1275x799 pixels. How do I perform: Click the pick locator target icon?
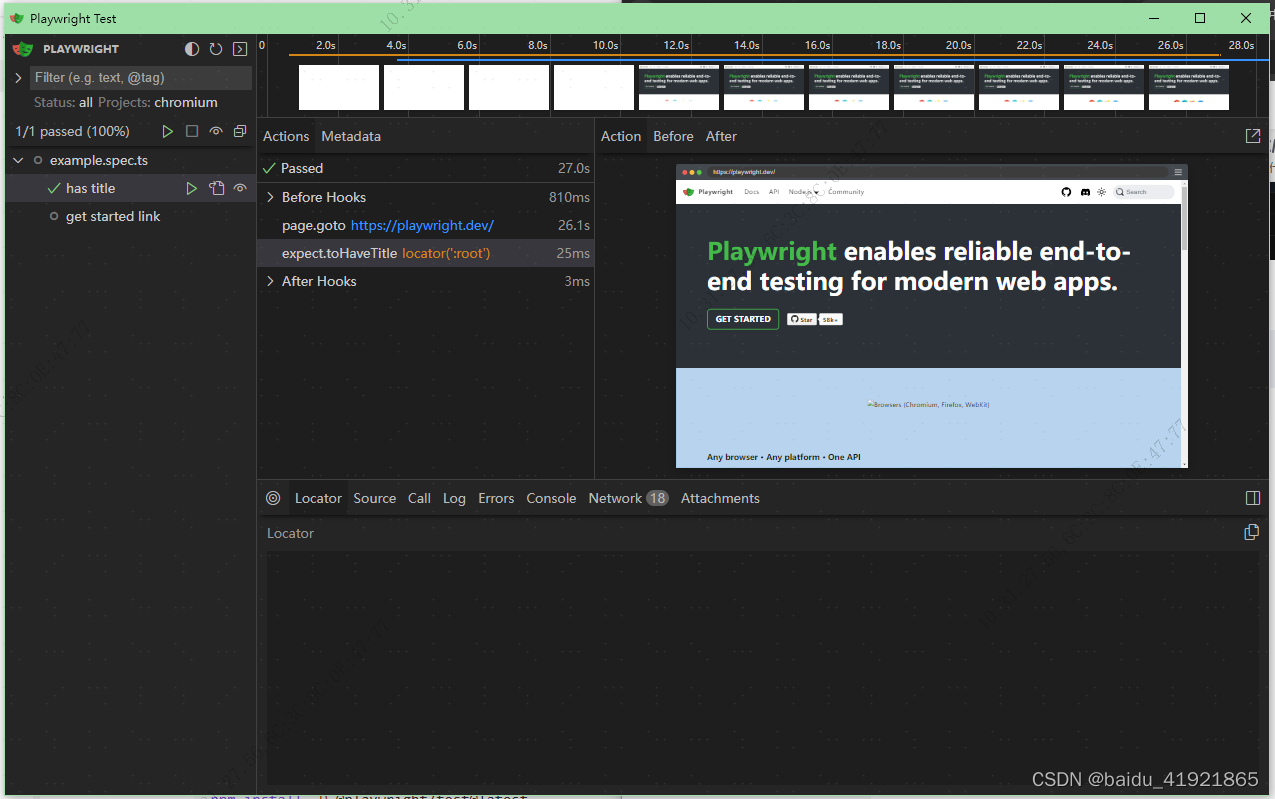pos(273,498)
